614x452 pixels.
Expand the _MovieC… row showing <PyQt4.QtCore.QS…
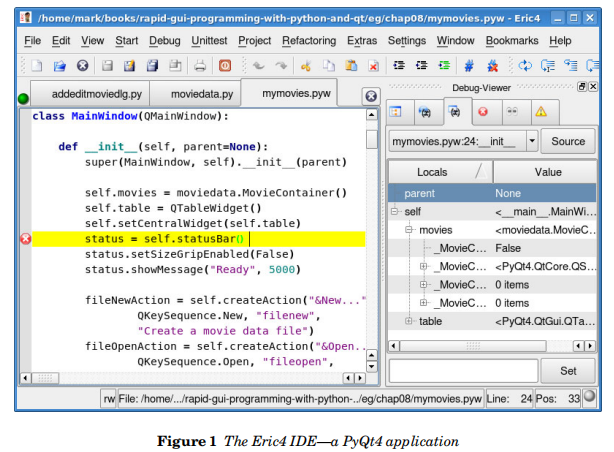point(423,266)
